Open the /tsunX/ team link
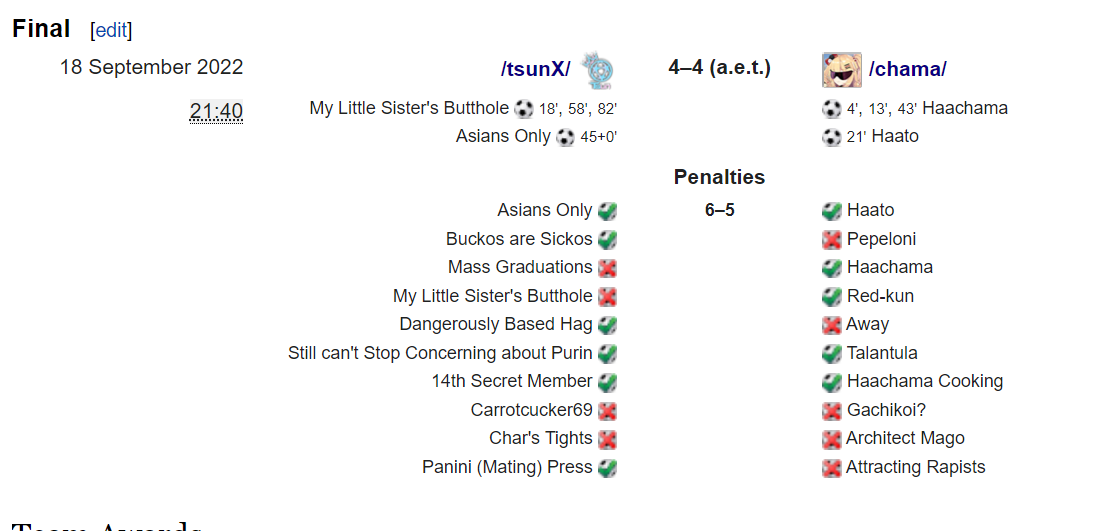 click(535, 69)
